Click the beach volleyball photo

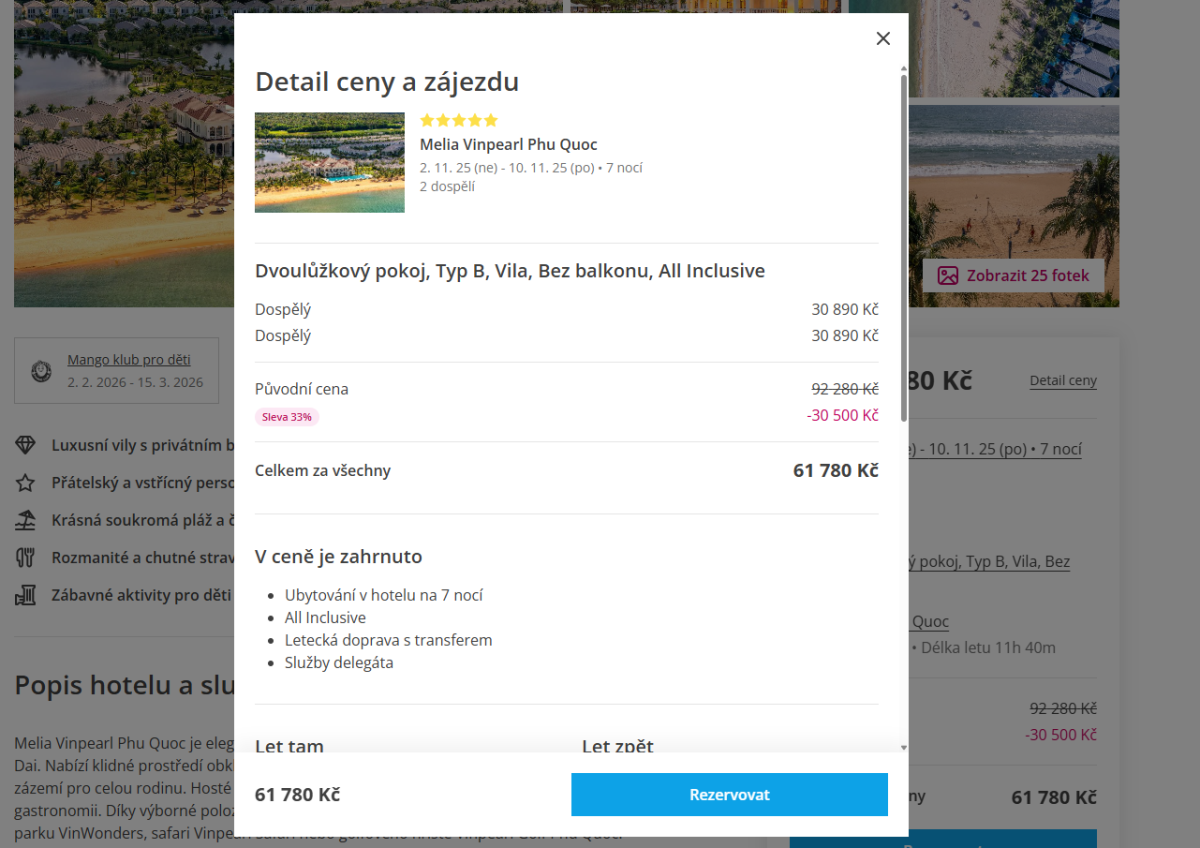point(1013,200)
